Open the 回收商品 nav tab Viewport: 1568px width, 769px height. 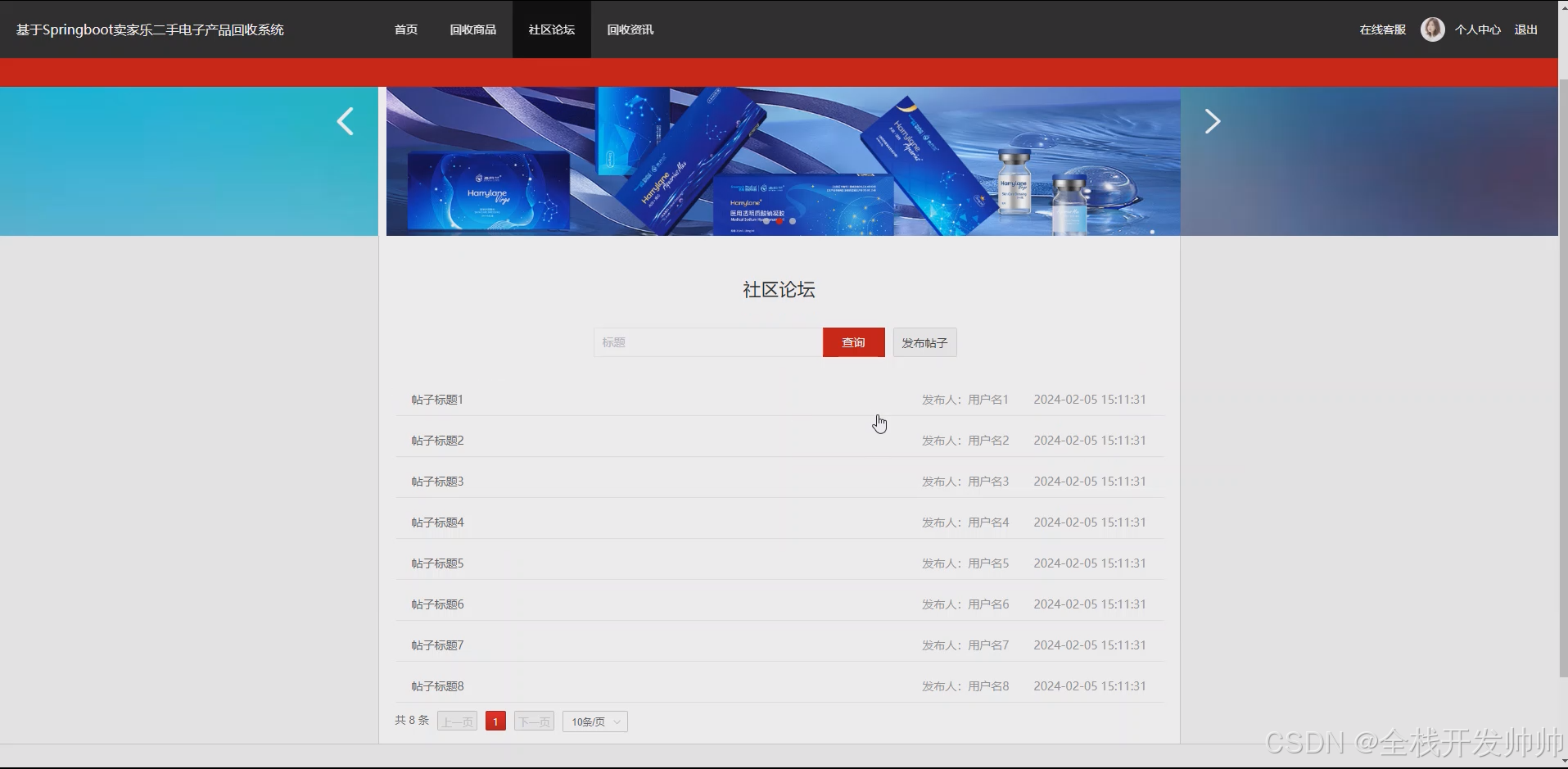coord(473,29)
